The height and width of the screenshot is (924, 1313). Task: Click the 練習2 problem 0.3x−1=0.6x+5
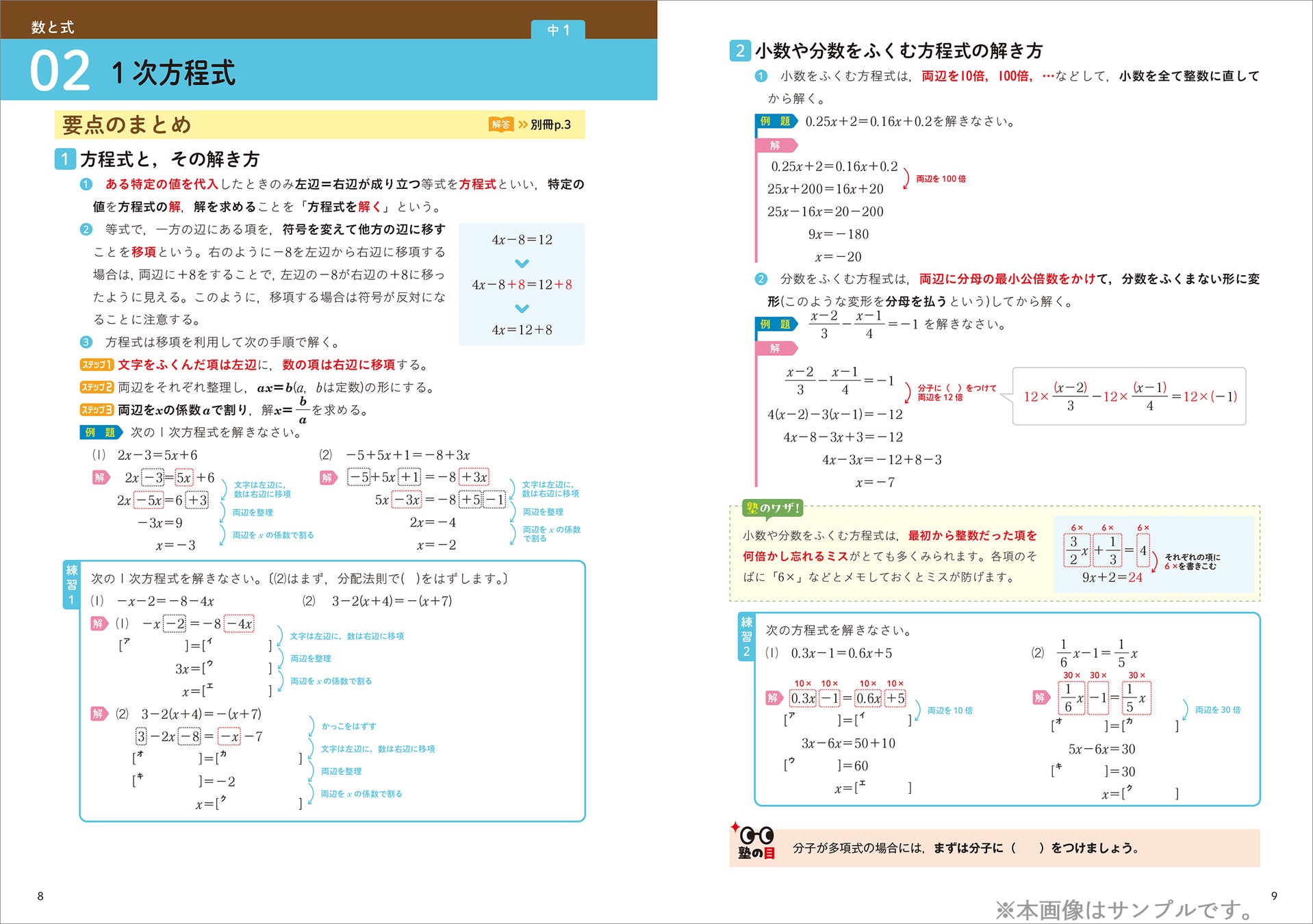(841, 653)
